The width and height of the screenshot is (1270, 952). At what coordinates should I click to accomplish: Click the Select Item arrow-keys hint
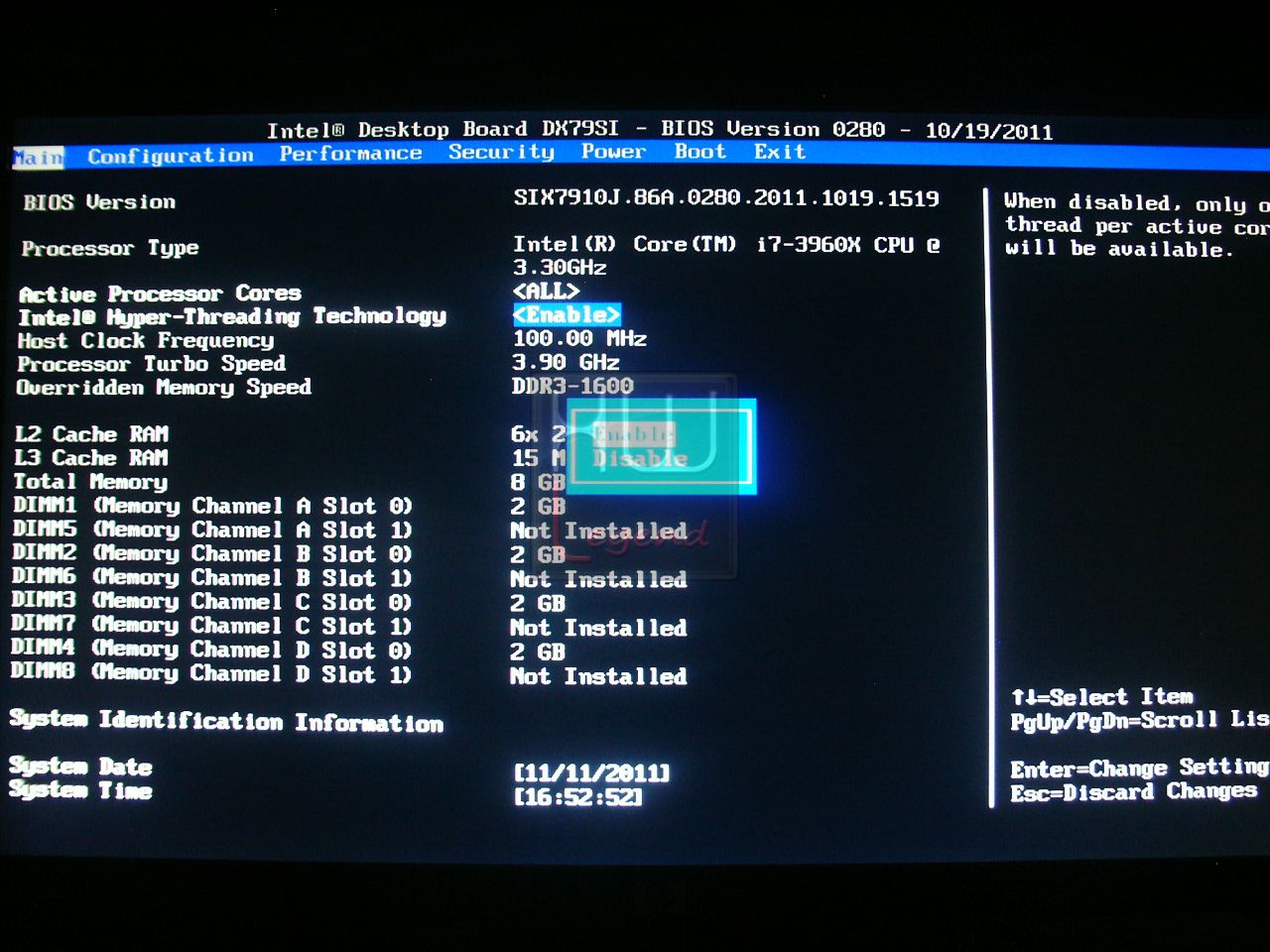[1102, 697]
